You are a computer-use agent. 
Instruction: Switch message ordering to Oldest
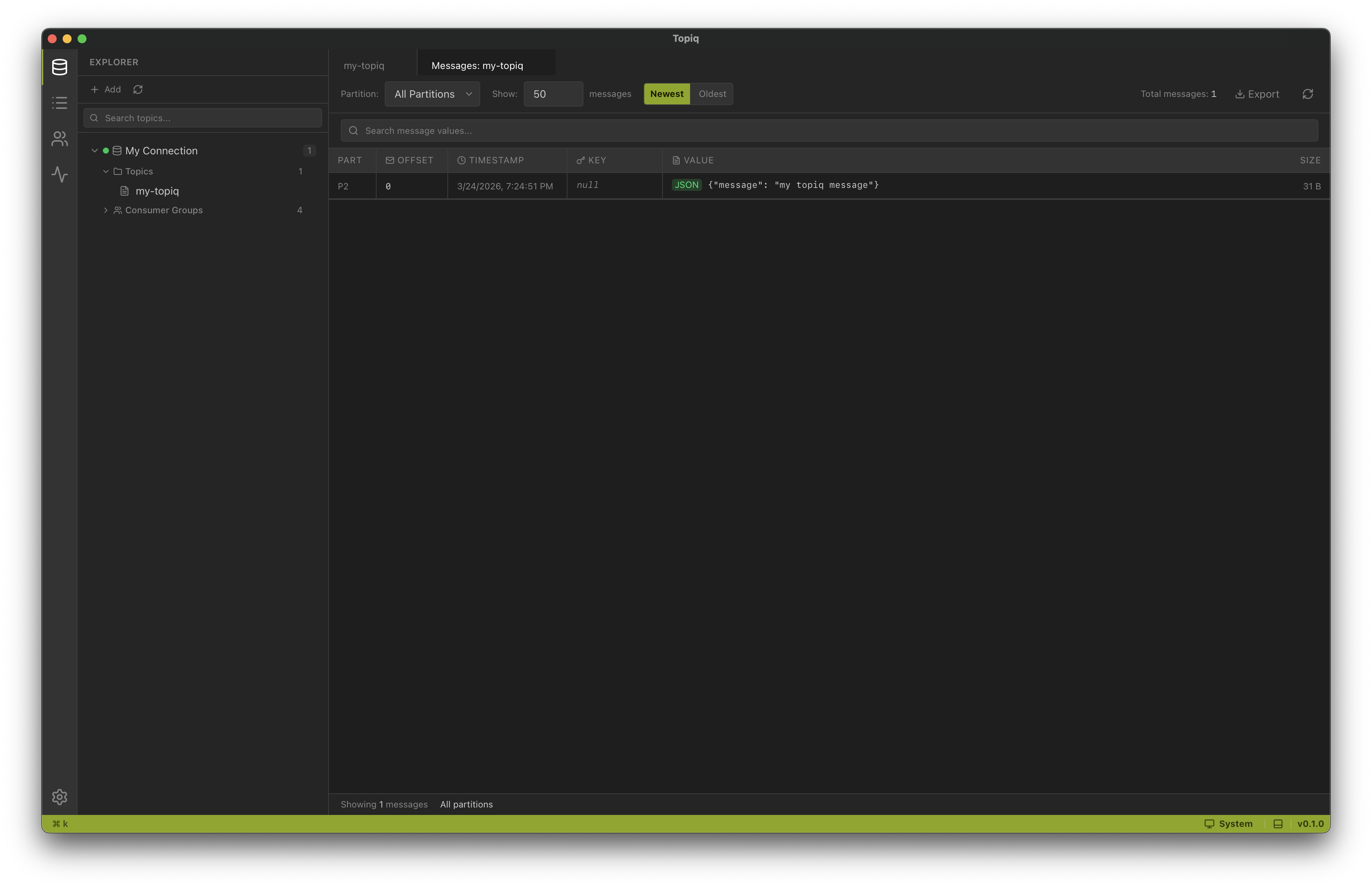coord(712,94)
